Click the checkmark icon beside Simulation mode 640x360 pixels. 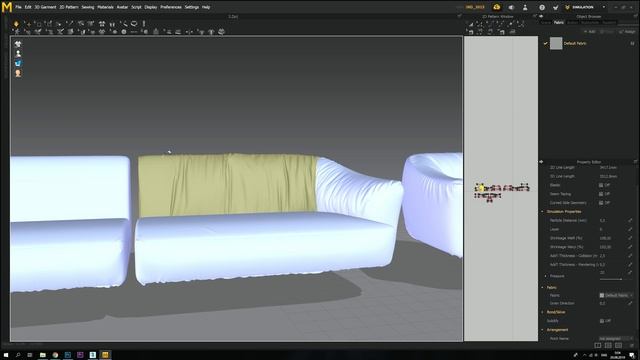[556, 7]
